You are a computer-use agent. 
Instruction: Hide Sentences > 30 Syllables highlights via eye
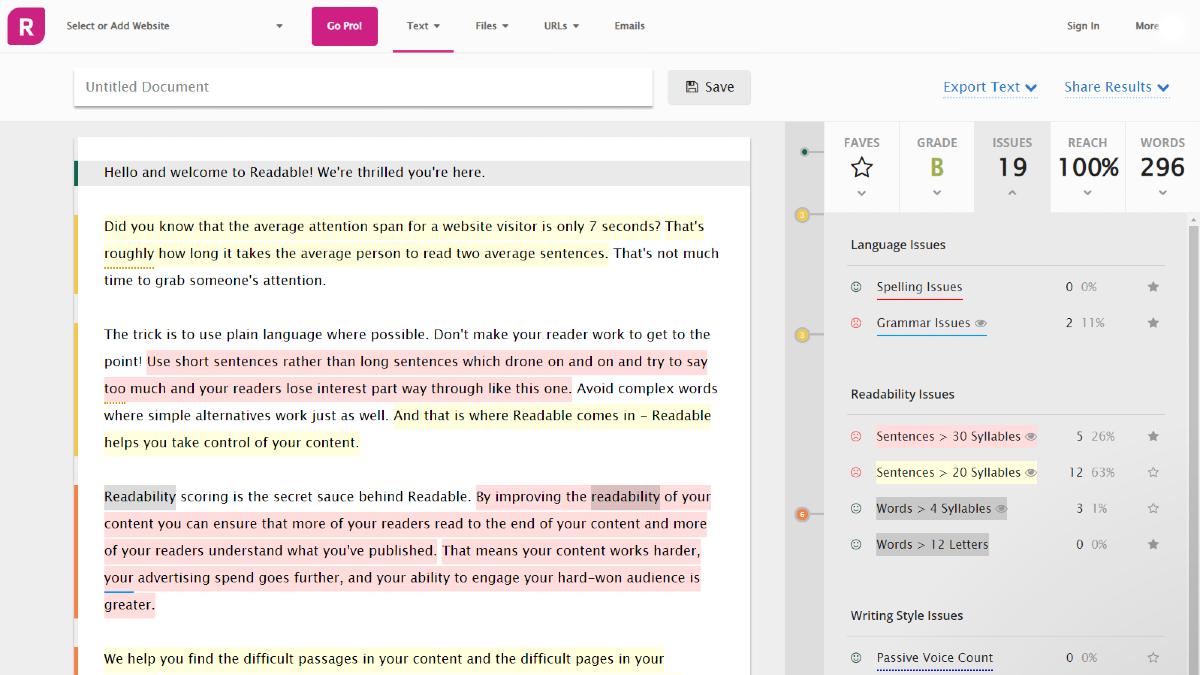pos(1031,437)
